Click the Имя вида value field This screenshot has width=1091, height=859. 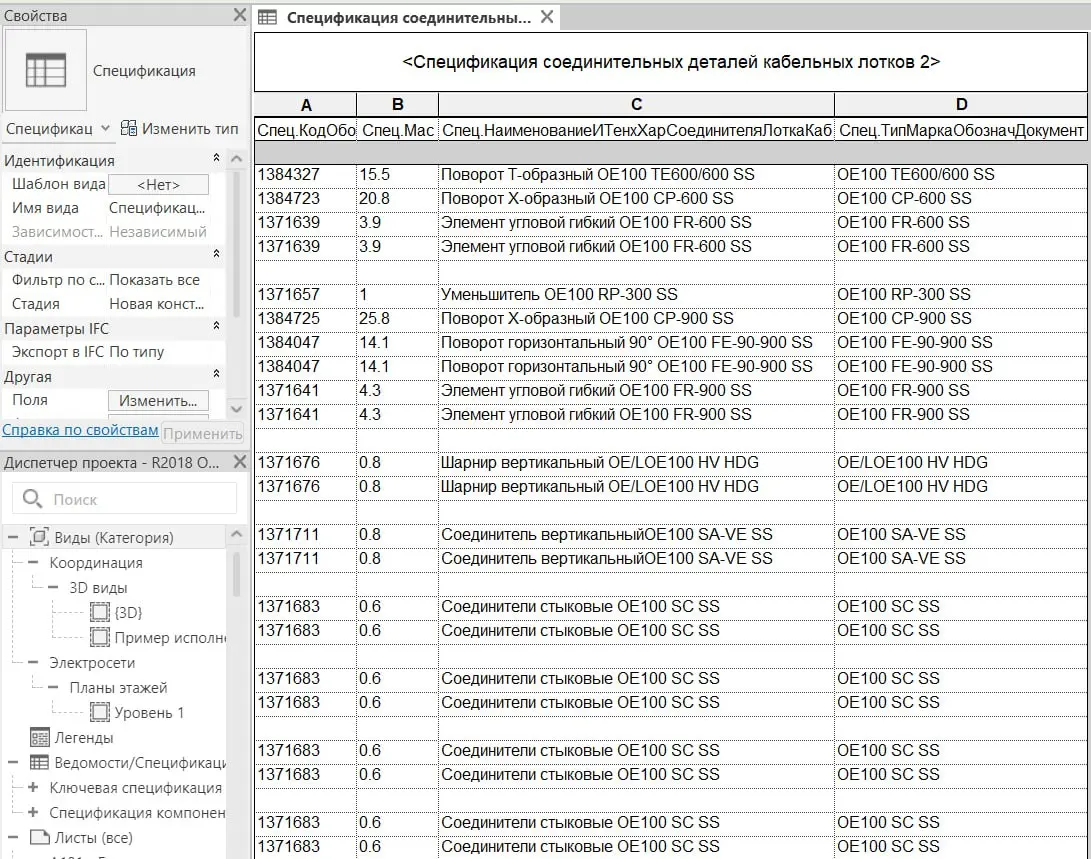158,208
